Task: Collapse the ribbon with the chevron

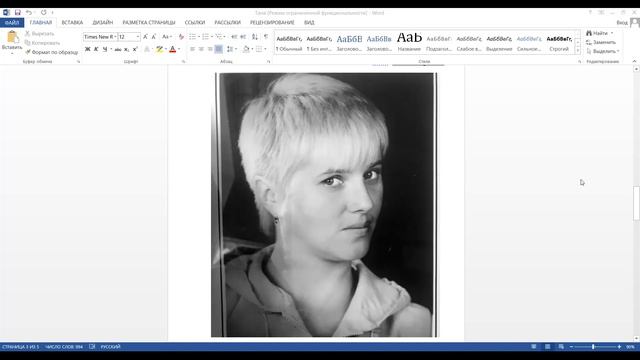Action: point(634,61)
